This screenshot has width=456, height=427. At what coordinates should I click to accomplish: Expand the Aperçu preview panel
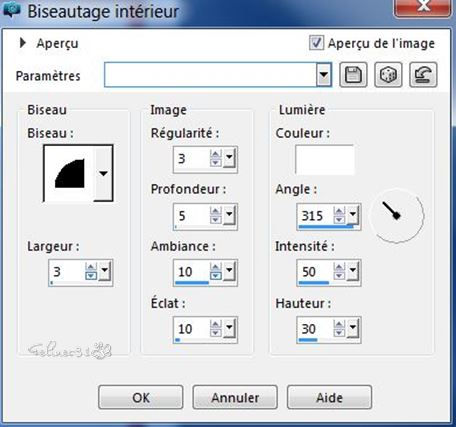[x=23, y=43]
